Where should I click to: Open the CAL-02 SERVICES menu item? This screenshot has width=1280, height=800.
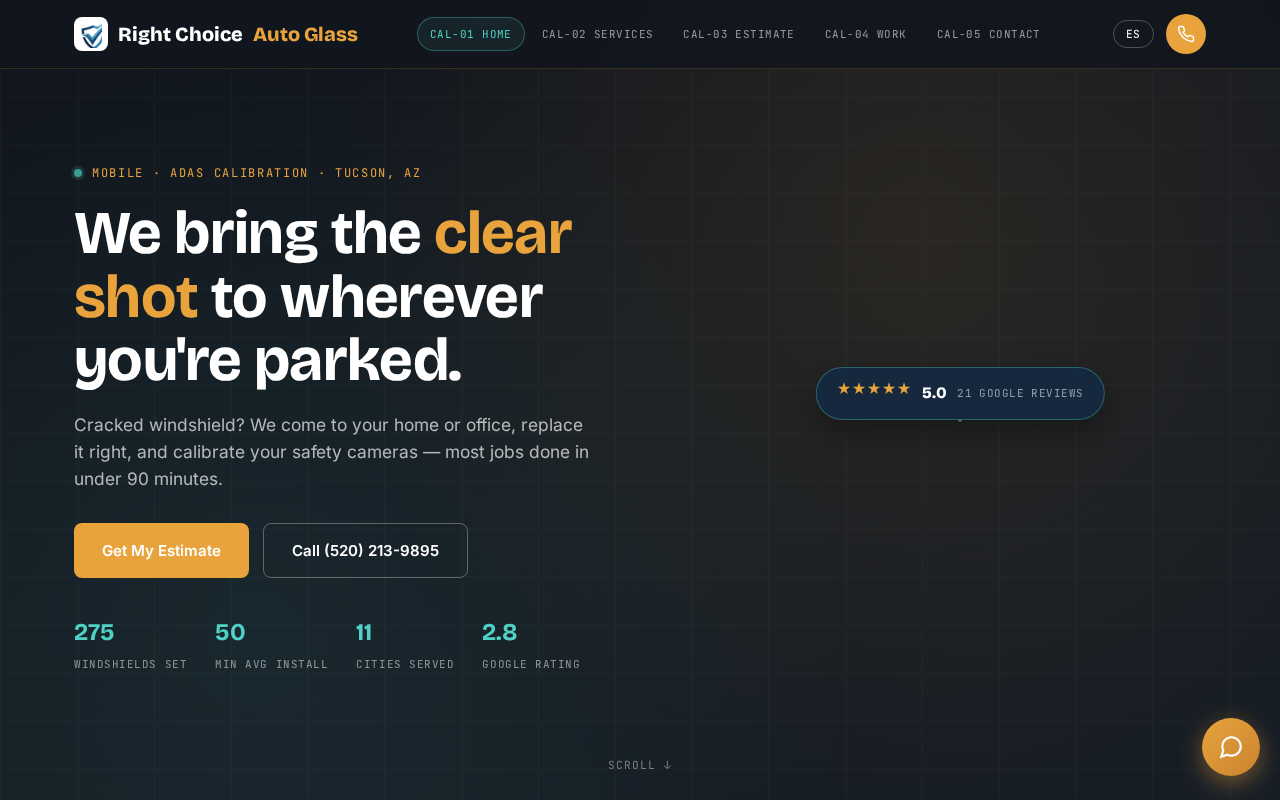pos(598,34)
